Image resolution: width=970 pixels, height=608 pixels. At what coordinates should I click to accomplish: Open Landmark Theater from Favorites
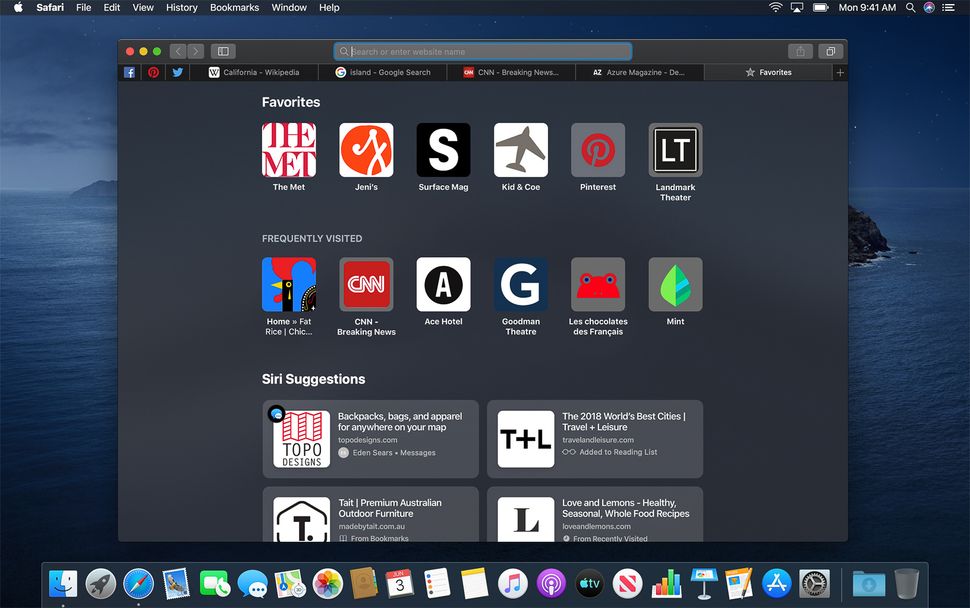pyautogui.click(x=674, y=150)
